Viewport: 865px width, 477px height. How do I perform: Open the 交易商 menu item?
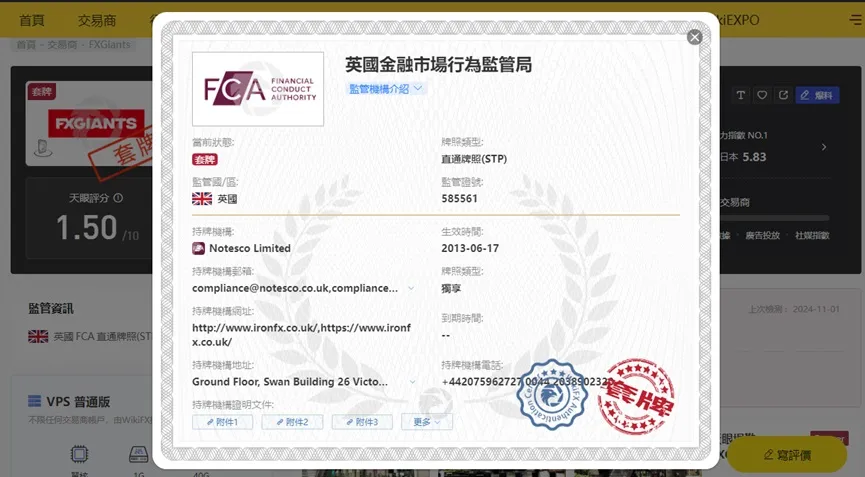pyautogui.click(x=97, y=20)
